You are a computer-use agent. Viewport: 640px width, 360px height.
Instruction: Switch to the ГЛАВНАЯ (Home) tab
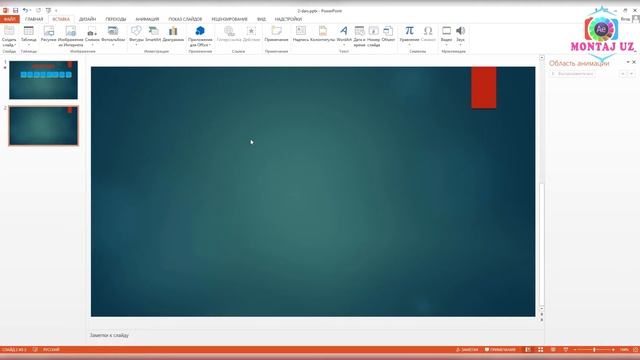(34, 19)
